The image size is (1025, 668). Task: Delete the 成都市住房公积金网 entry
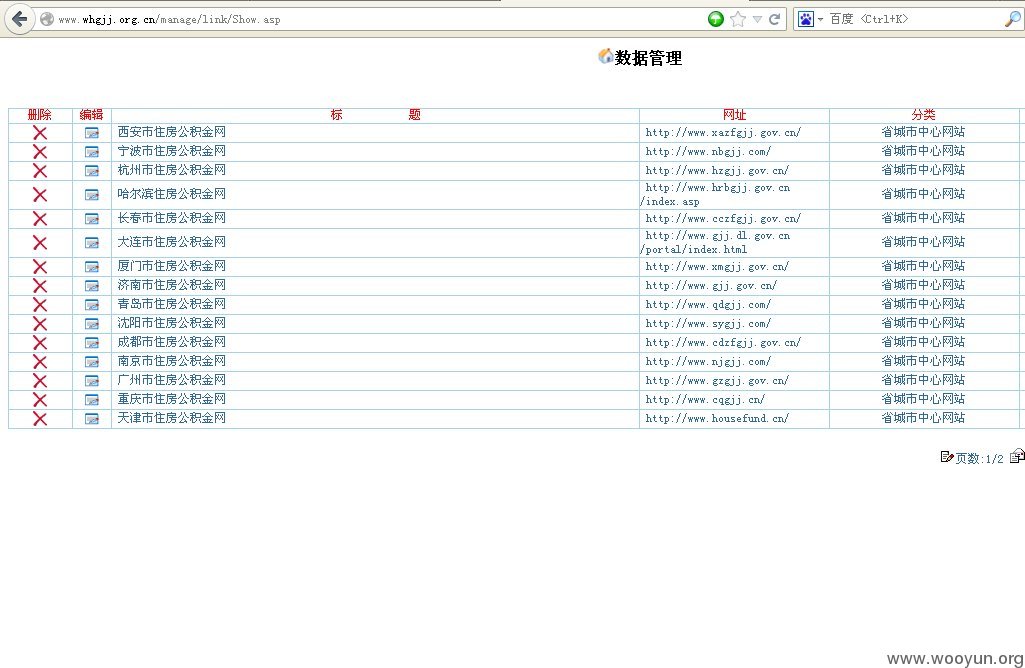coord(40,342)
